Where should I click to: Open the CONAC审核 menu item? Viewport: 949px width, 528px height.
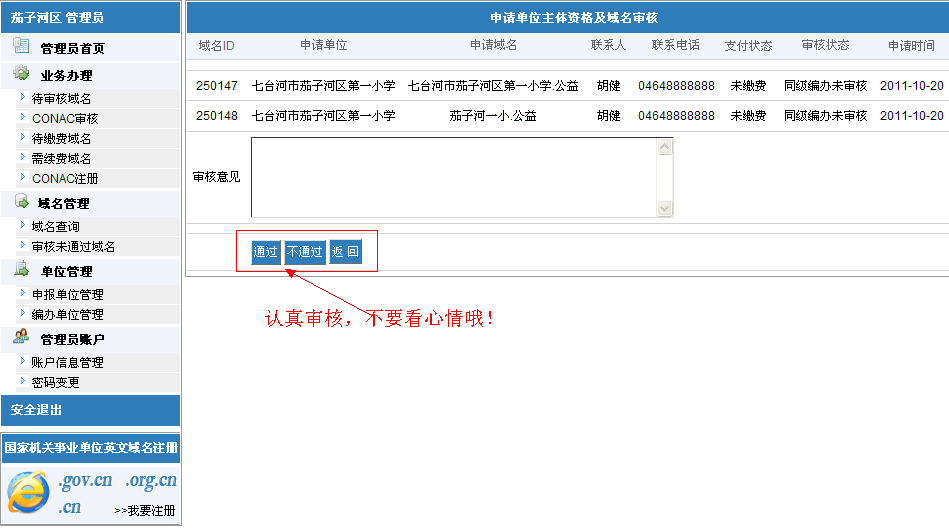coord(65,119)
